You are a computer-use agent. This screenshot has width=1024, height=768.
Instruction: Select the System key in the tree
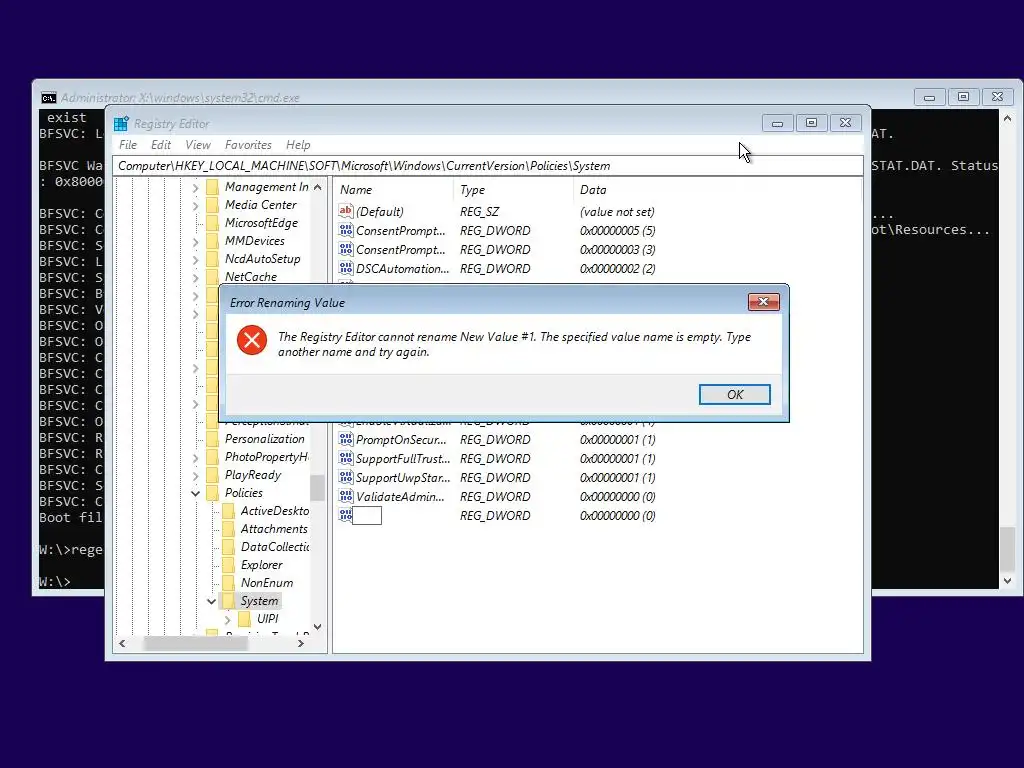[259, 601]
